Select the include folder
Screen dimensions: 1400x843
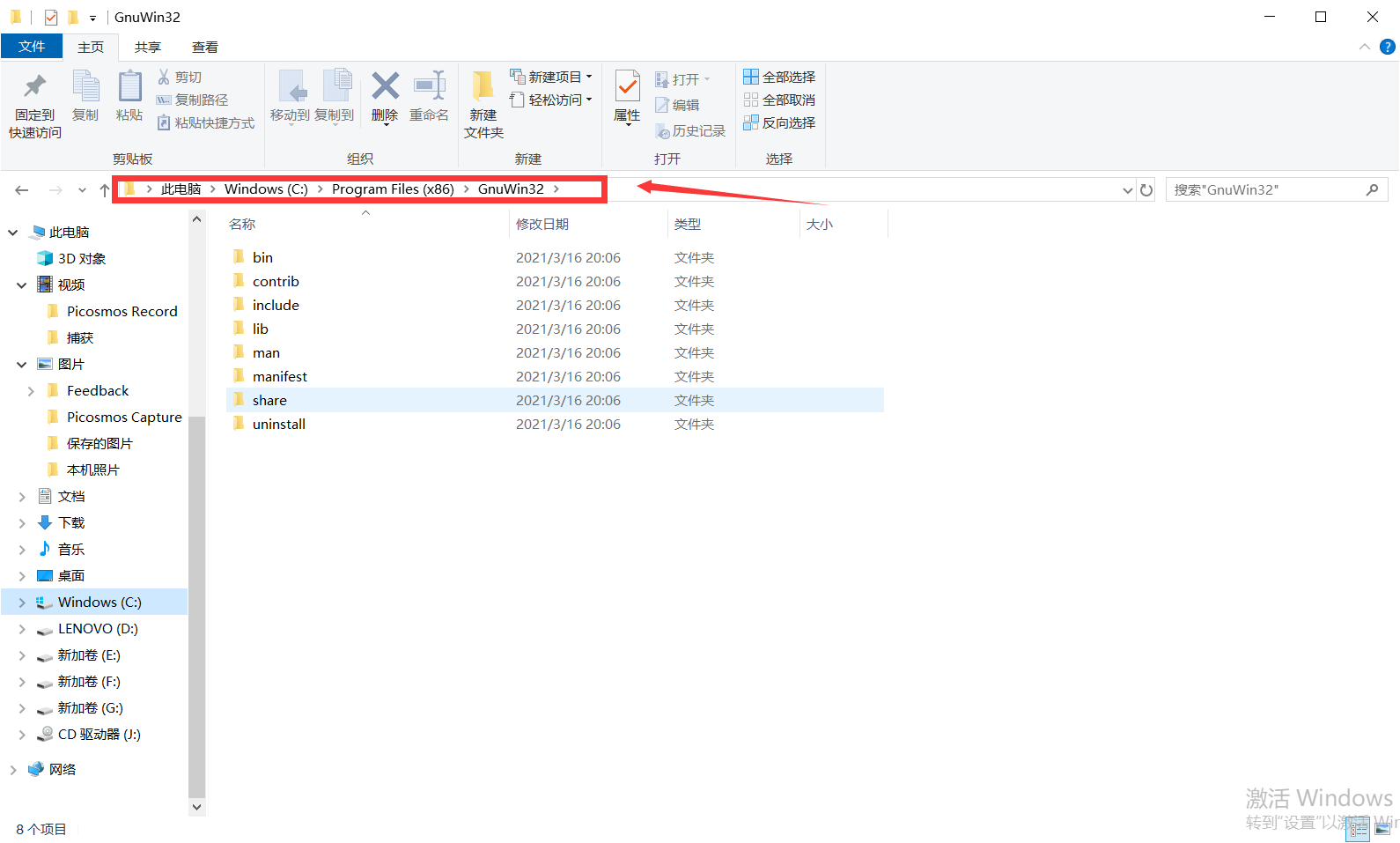click(555, 306)
